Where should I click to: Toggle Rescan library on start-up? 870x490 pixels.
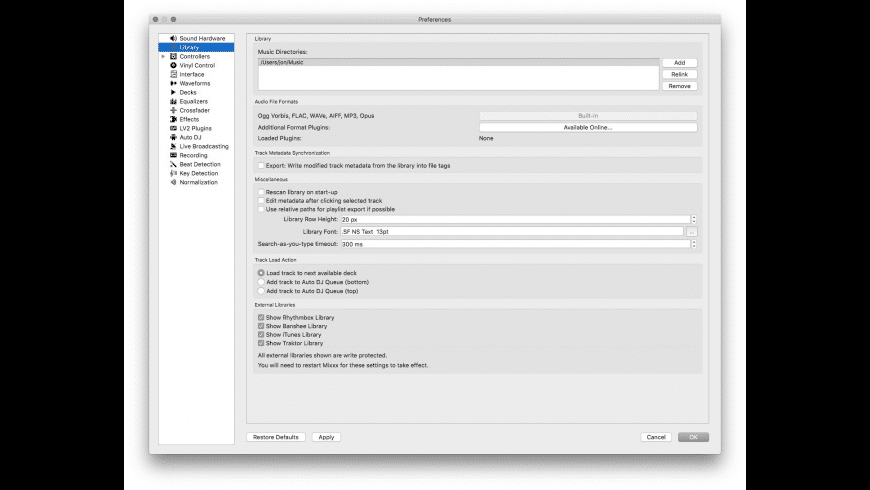[261, 192]
